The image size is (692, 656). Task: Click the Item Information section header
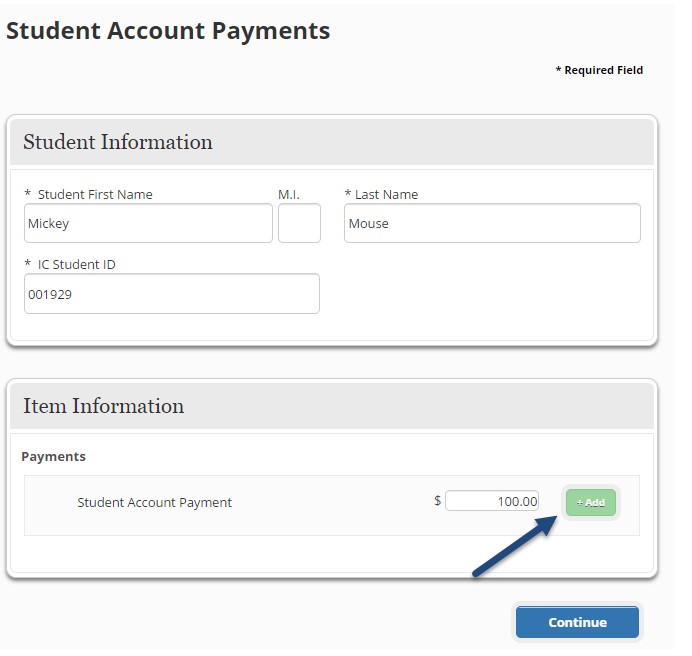tap(104, 406)
